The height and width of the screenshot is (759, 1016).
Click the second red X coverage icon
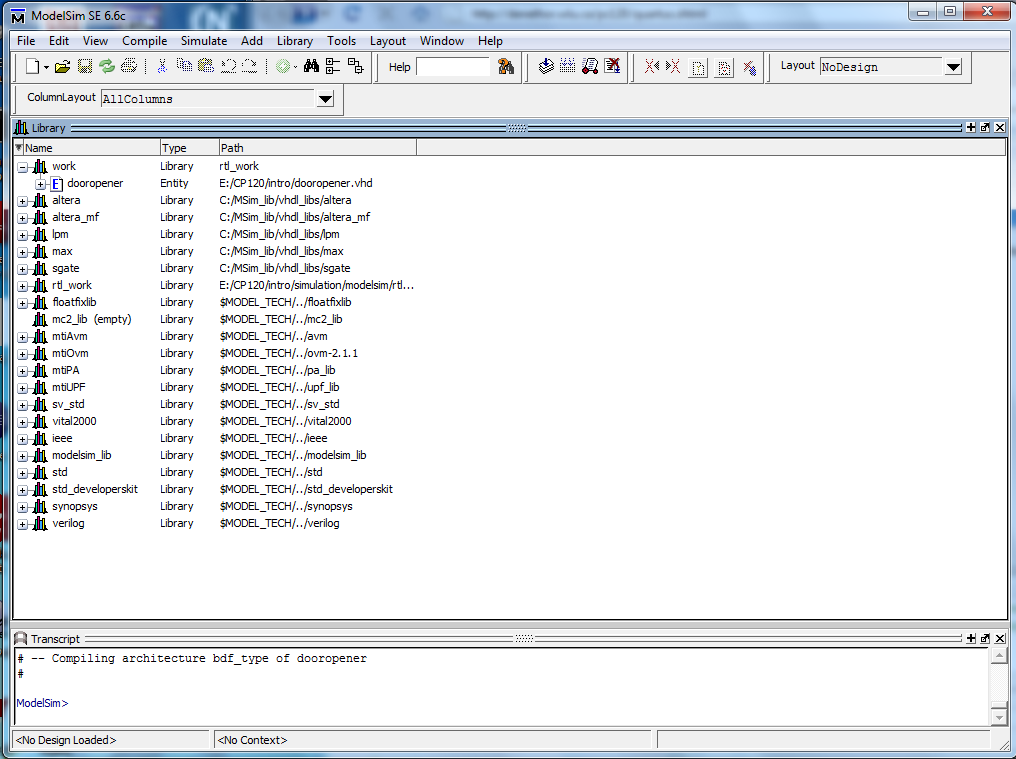pyautogui.click(x=673, y=66)
